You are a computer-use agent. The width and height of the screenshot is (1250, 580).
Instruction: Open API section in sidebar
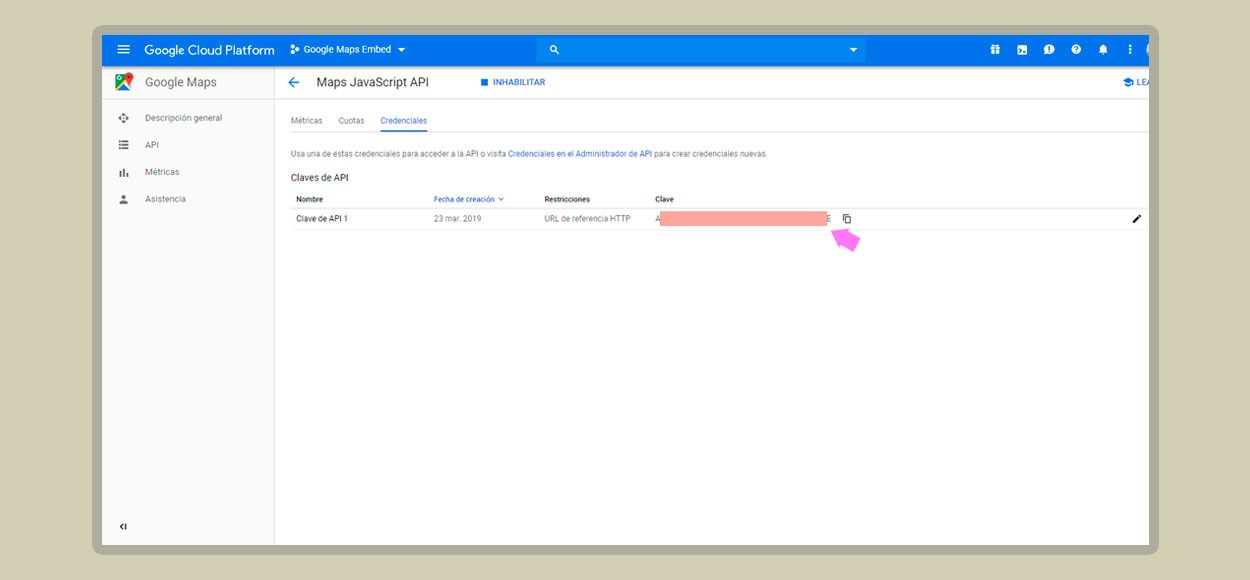click(152, 145)
